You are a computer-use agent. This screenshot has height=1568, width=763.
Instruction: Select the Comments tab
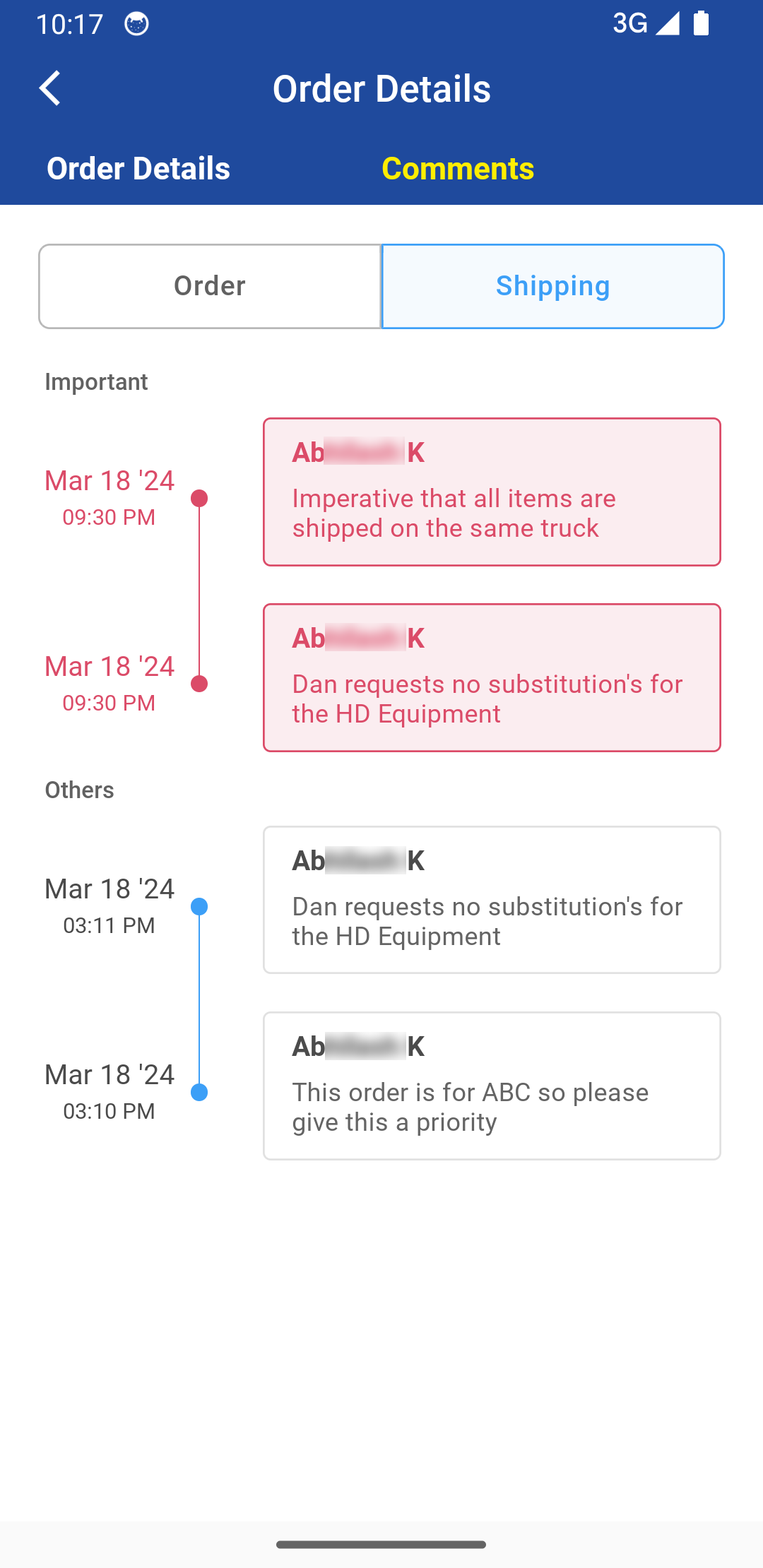tap(458, 168)
